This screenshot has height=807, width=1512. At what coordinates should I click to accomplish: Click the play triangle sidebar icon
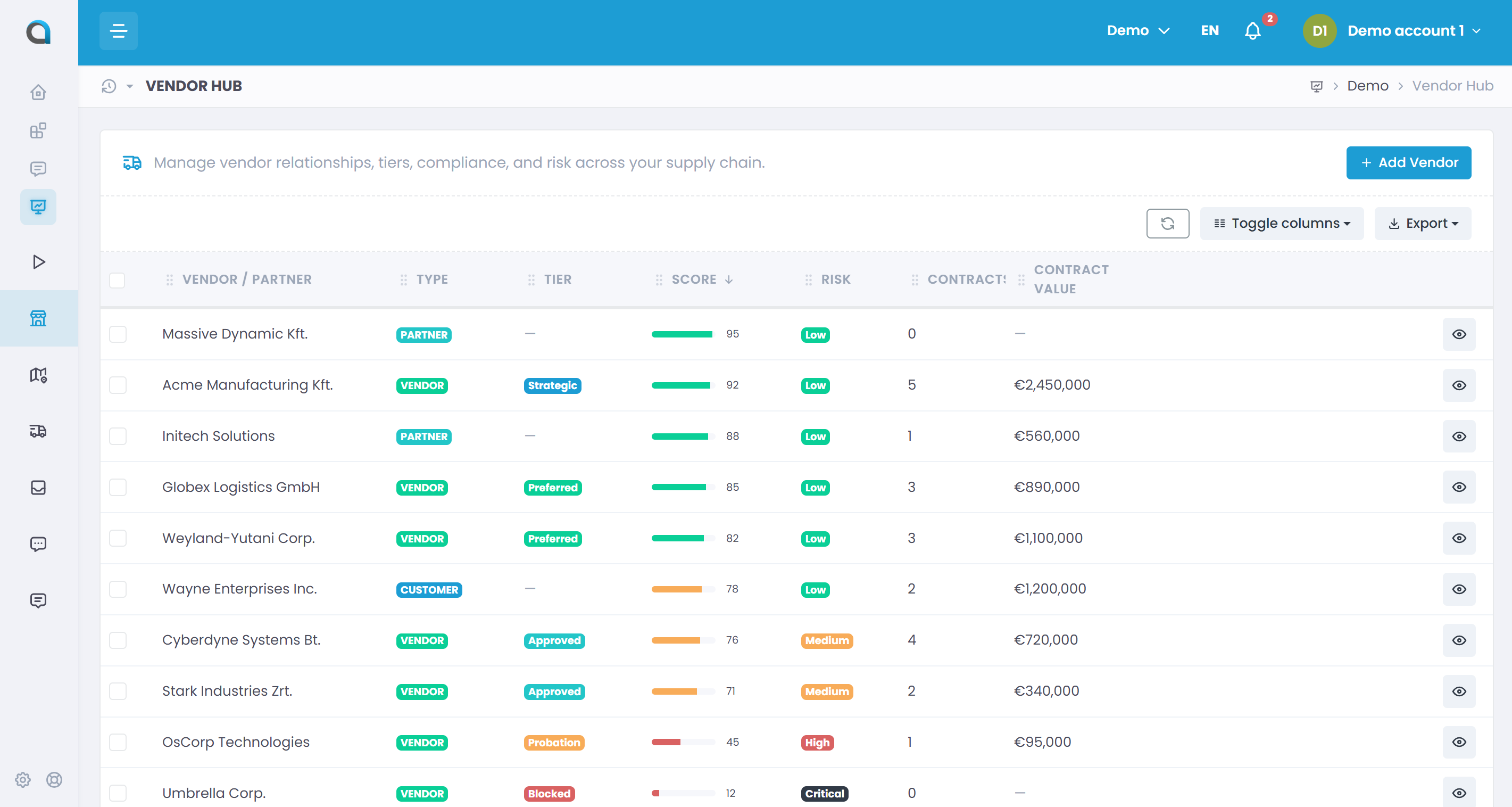(x=39, y=262)
